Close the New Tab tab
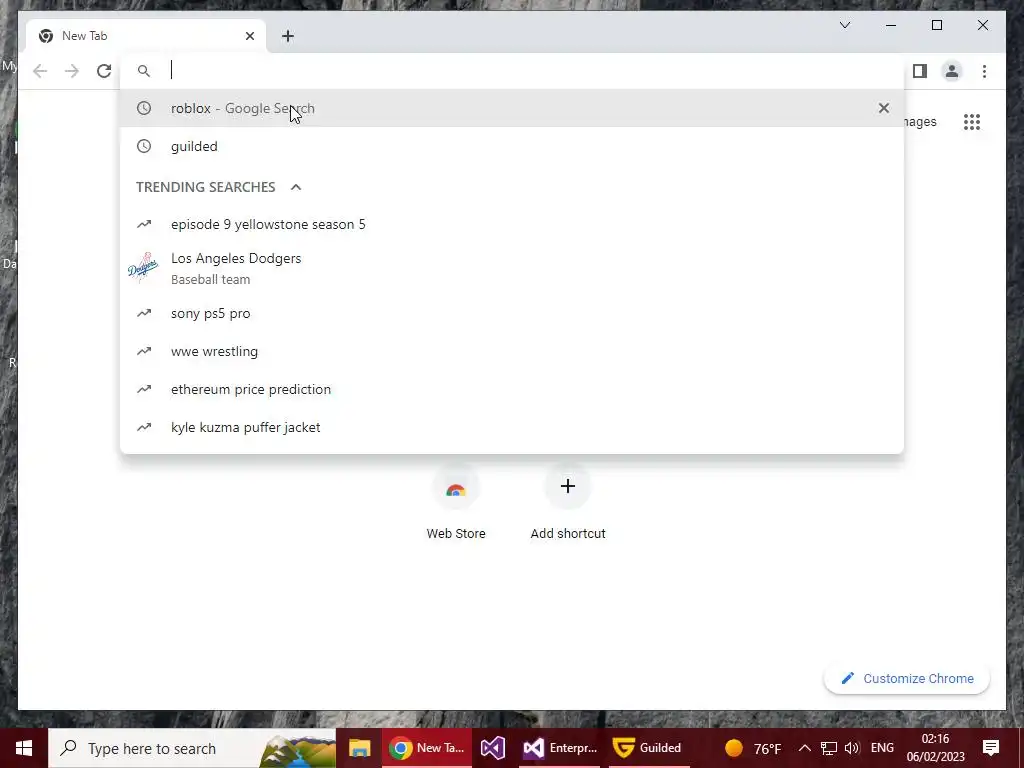The image size is (1024, 768). [x=249, y=36]
